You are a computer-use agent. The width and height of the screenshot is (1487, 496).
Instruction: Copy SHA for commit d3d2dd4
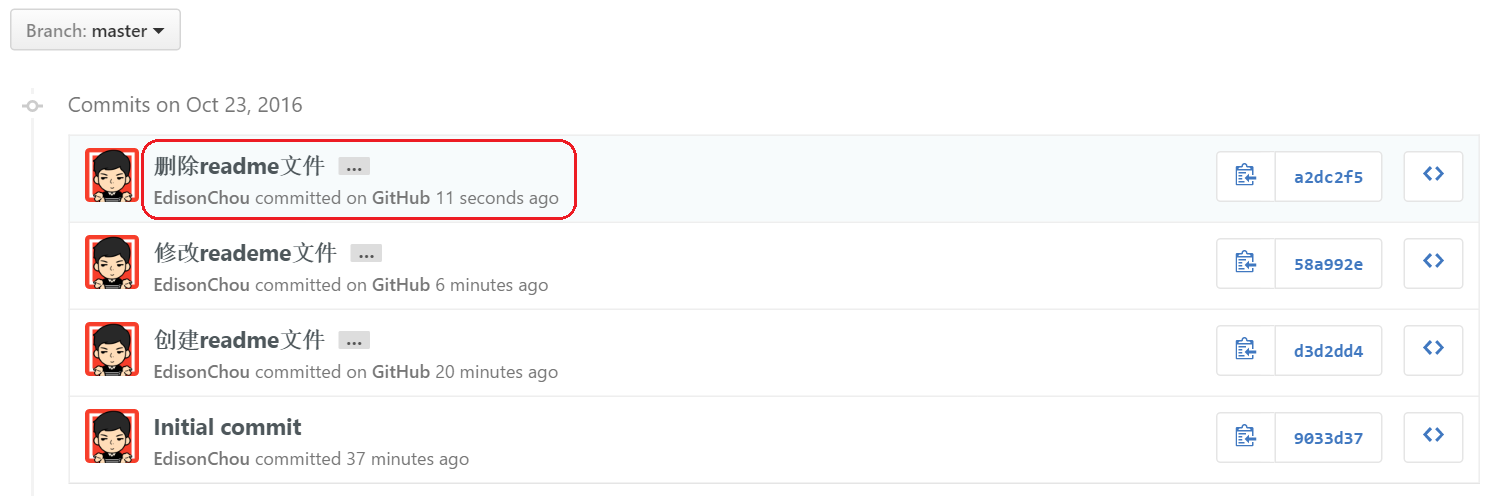(x=1246, y=350)
